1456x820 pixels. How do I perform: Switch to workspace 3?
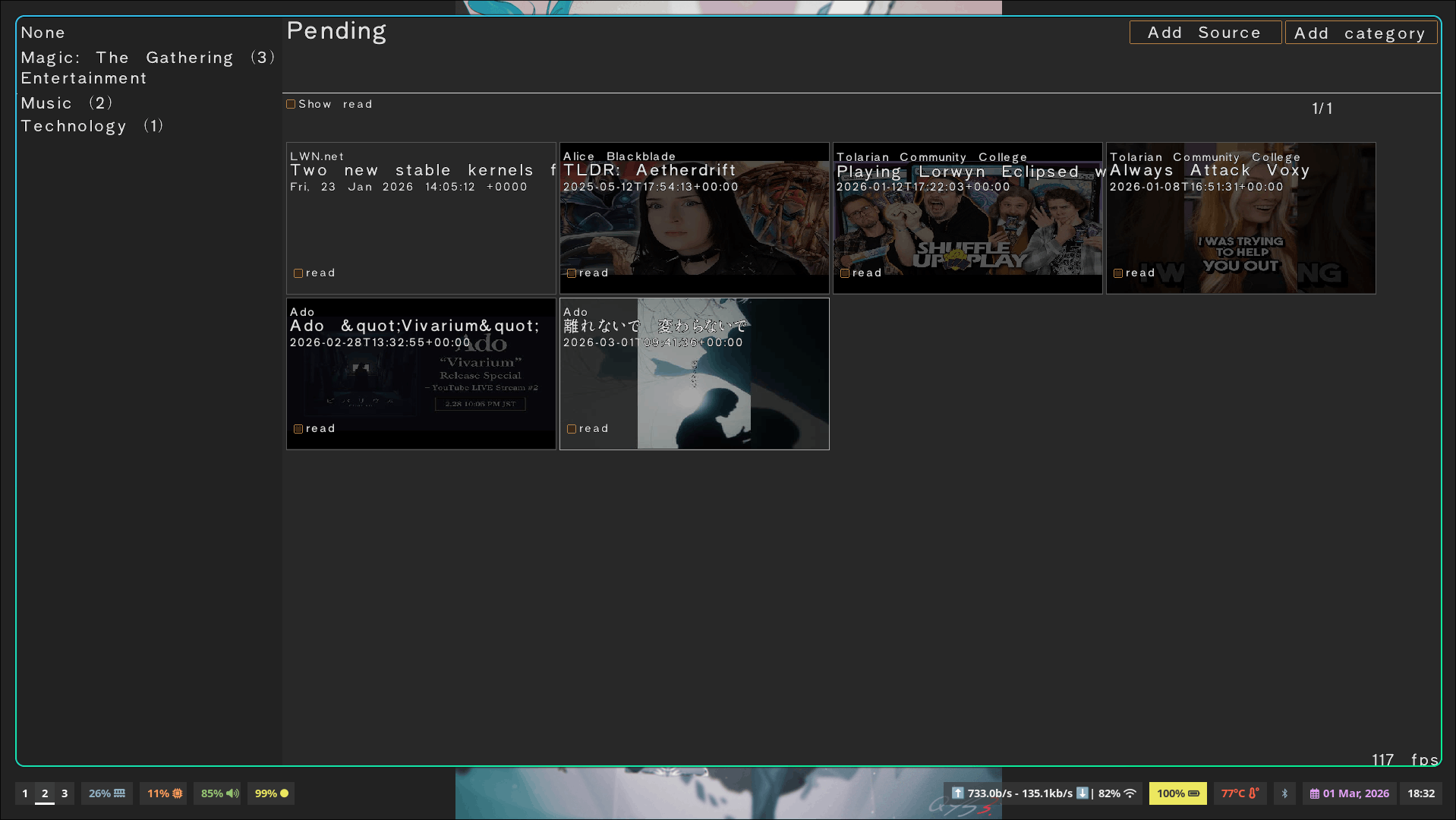pos(65,793)
